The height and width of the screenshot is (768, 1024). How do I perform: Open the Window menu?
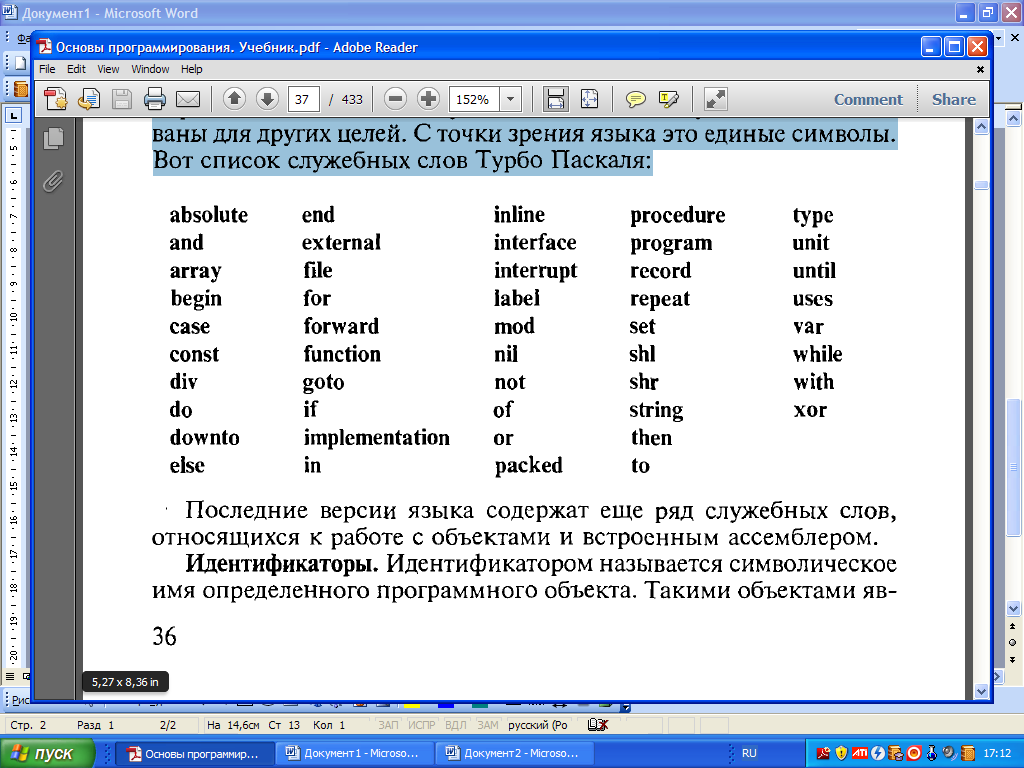150,69
